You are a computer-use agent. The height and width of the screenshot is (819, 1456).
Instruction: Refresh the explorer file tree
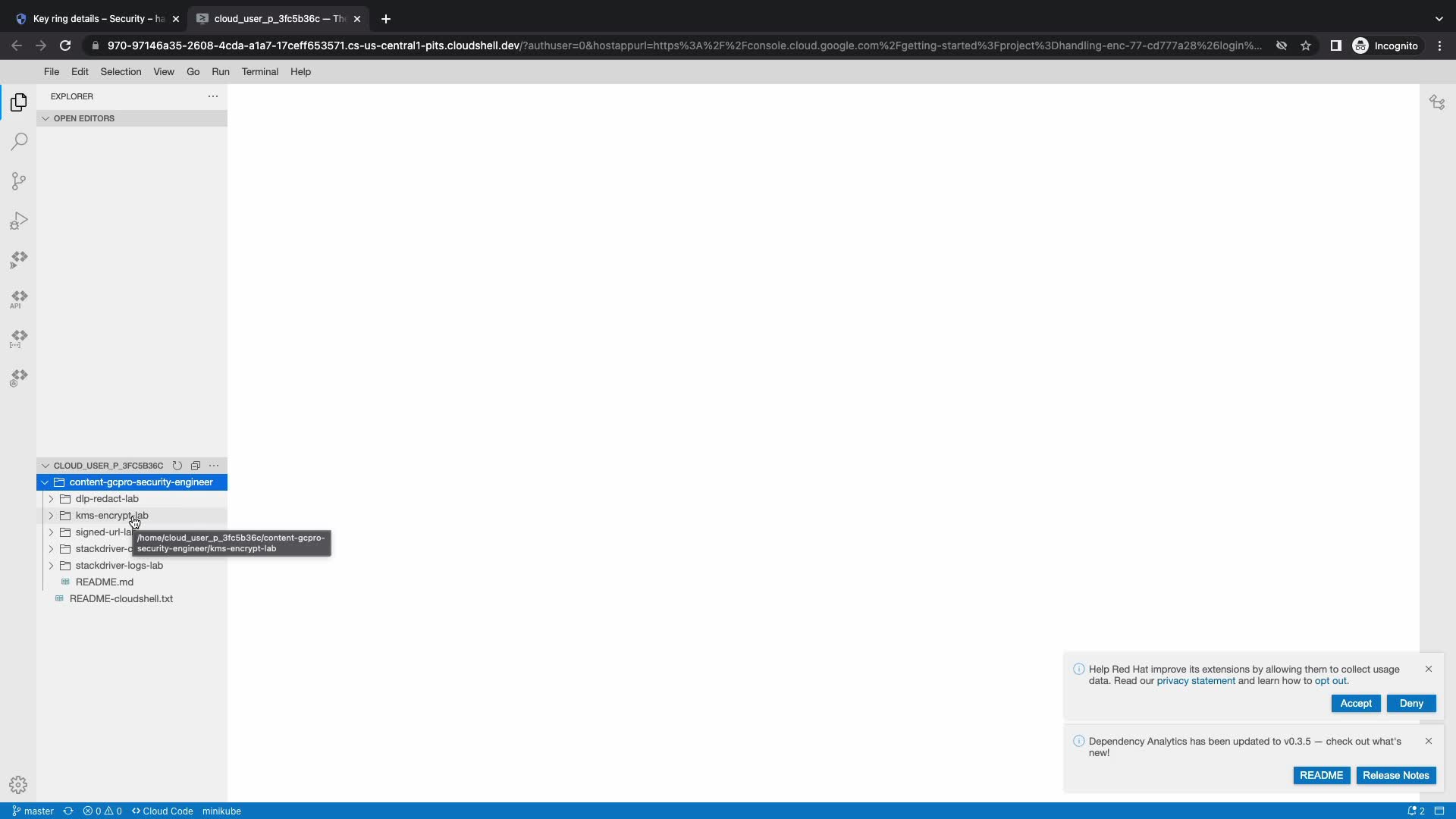tap(177, 466)
